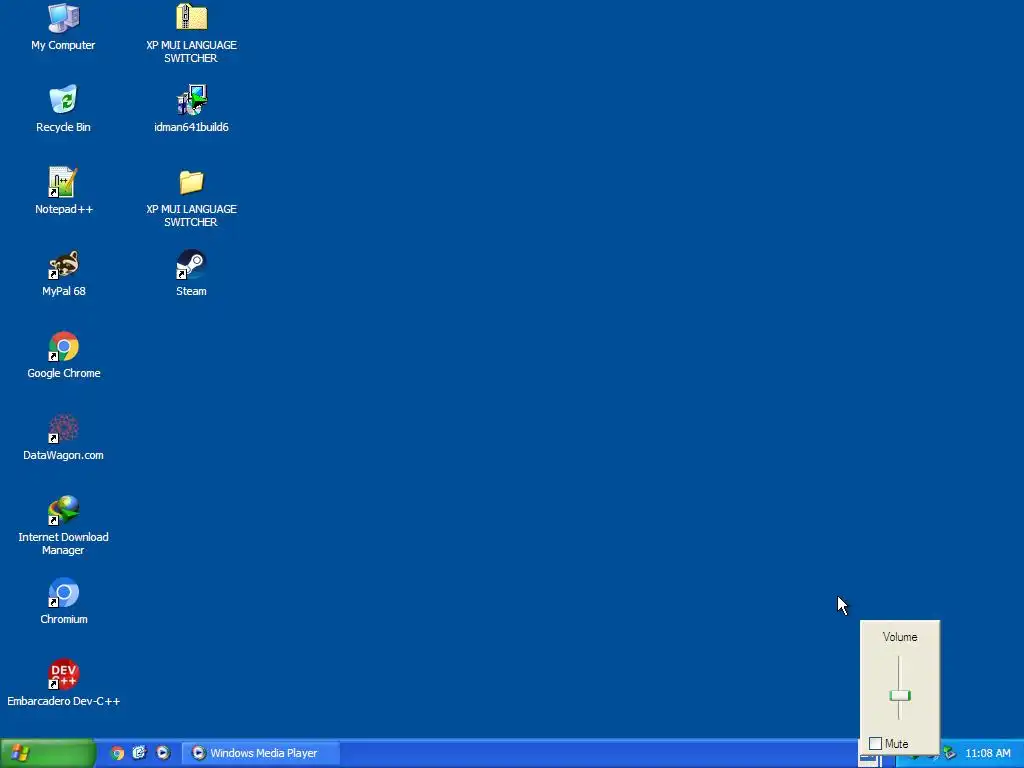Image resolution: width=1024 pixels, height=768 pixels.
Task: Select the My Computer desktop icon
Action: point(63,27)
